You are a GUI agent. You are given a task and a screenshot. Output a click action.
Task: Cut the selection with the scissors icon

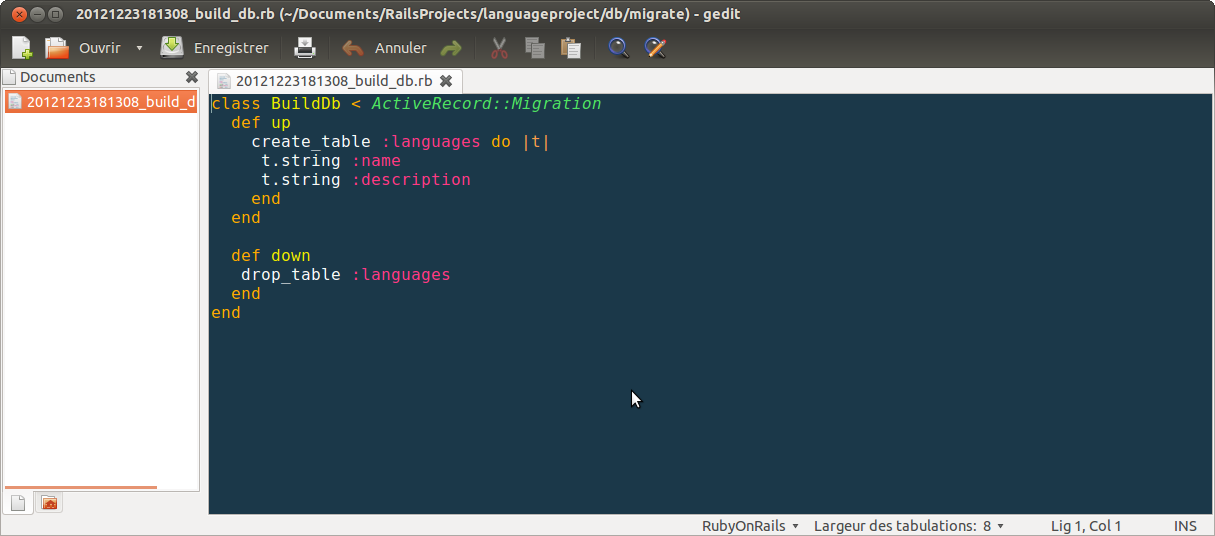pyautogui.click(x=500, y=47)
